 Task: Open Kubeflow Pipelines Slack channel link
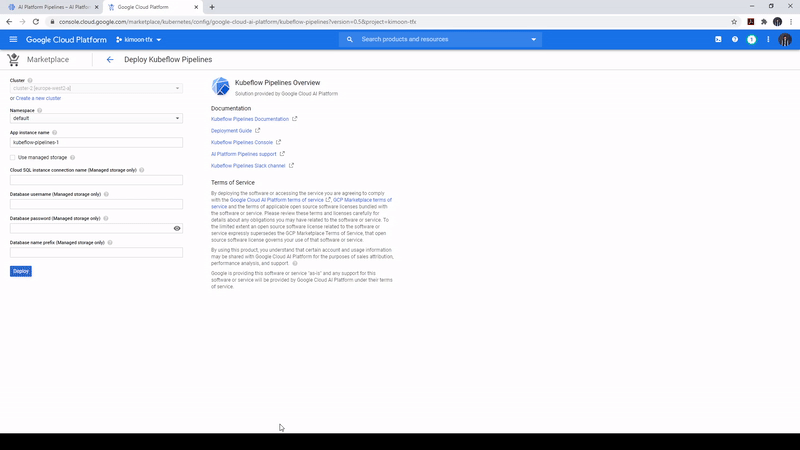(x=248, y=166)
